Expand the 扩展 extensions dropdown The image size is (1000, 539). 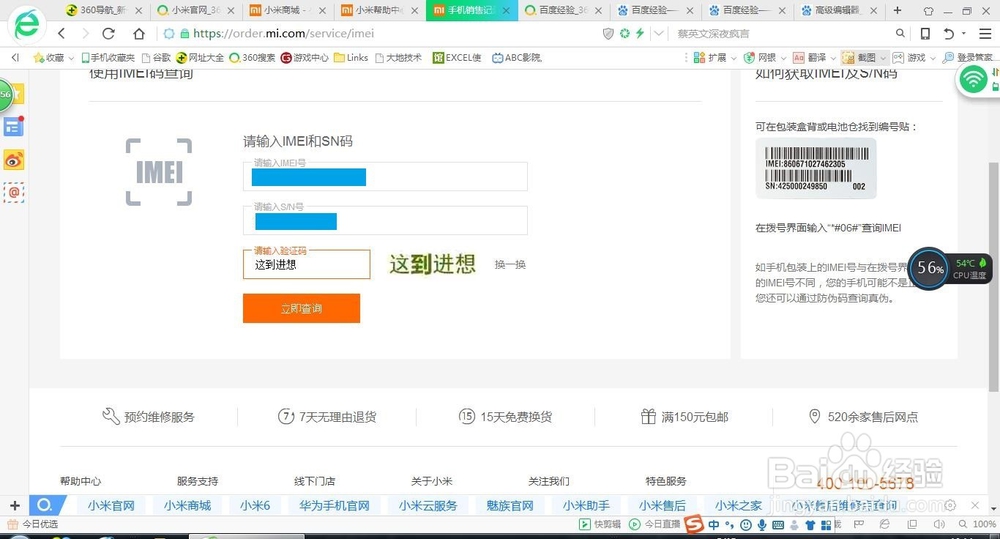(x=733, y=58)
